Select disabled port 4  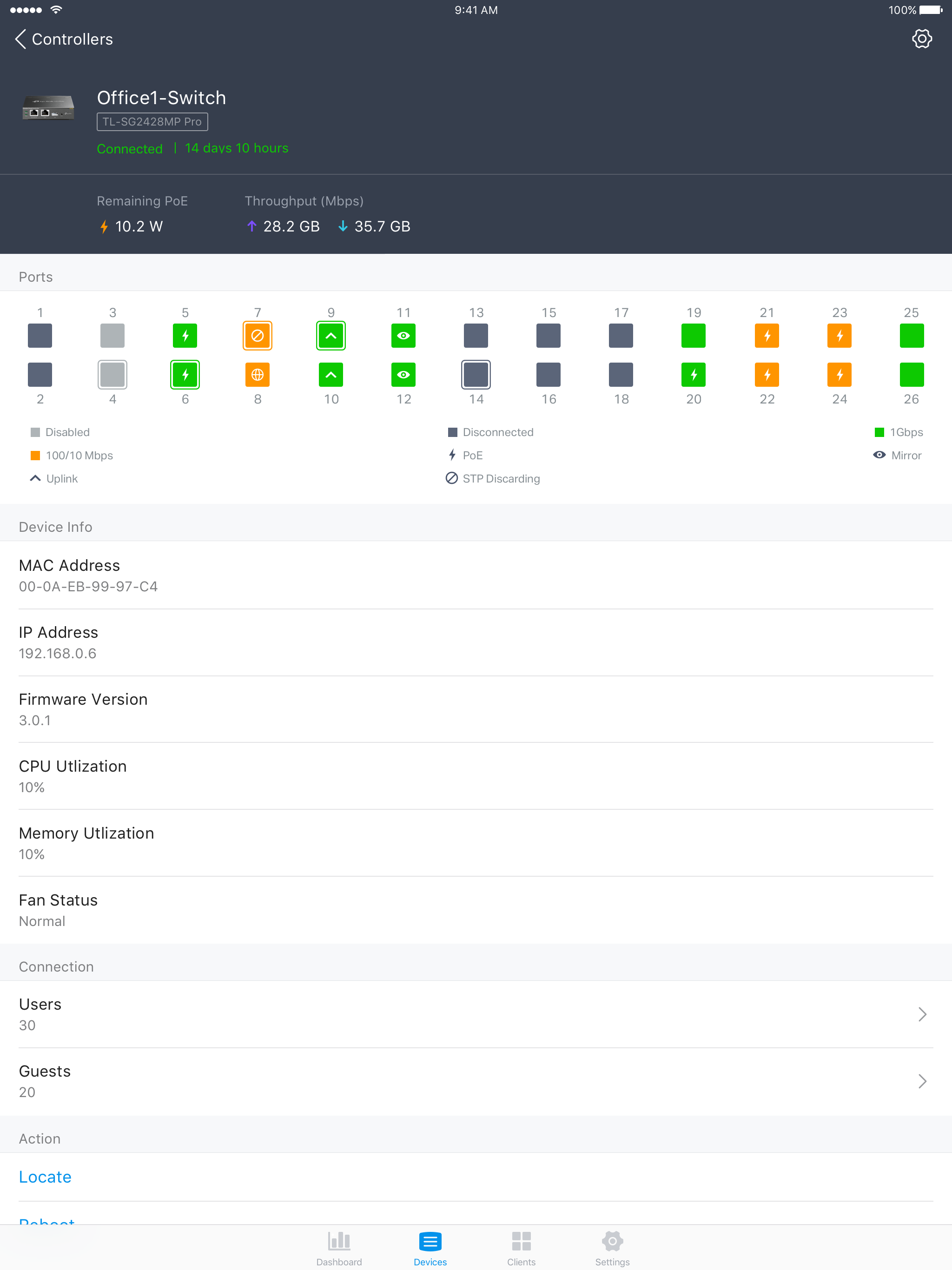coord(112,375)
